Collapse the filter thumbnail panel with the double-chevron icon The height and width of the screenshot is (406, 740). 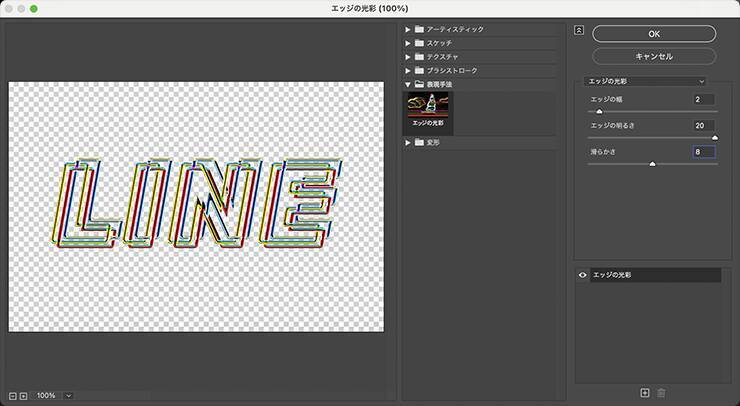point(578,30)
